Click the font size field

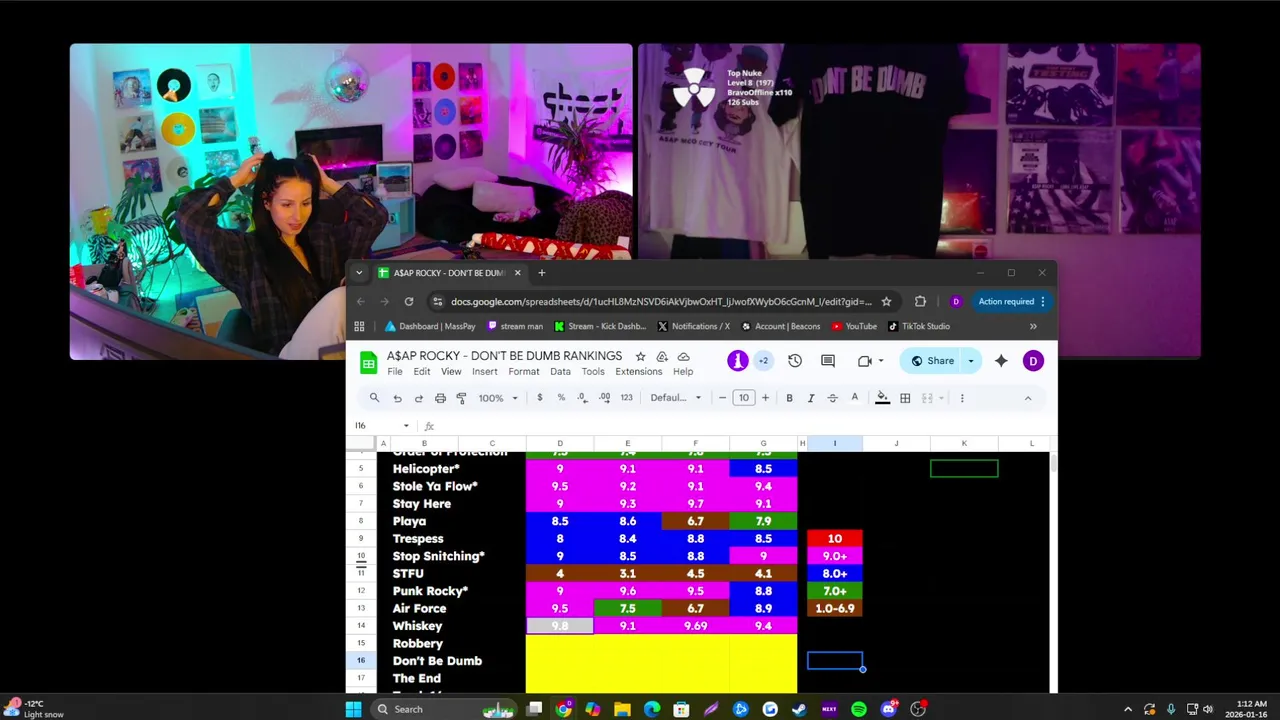click(744, 398)
